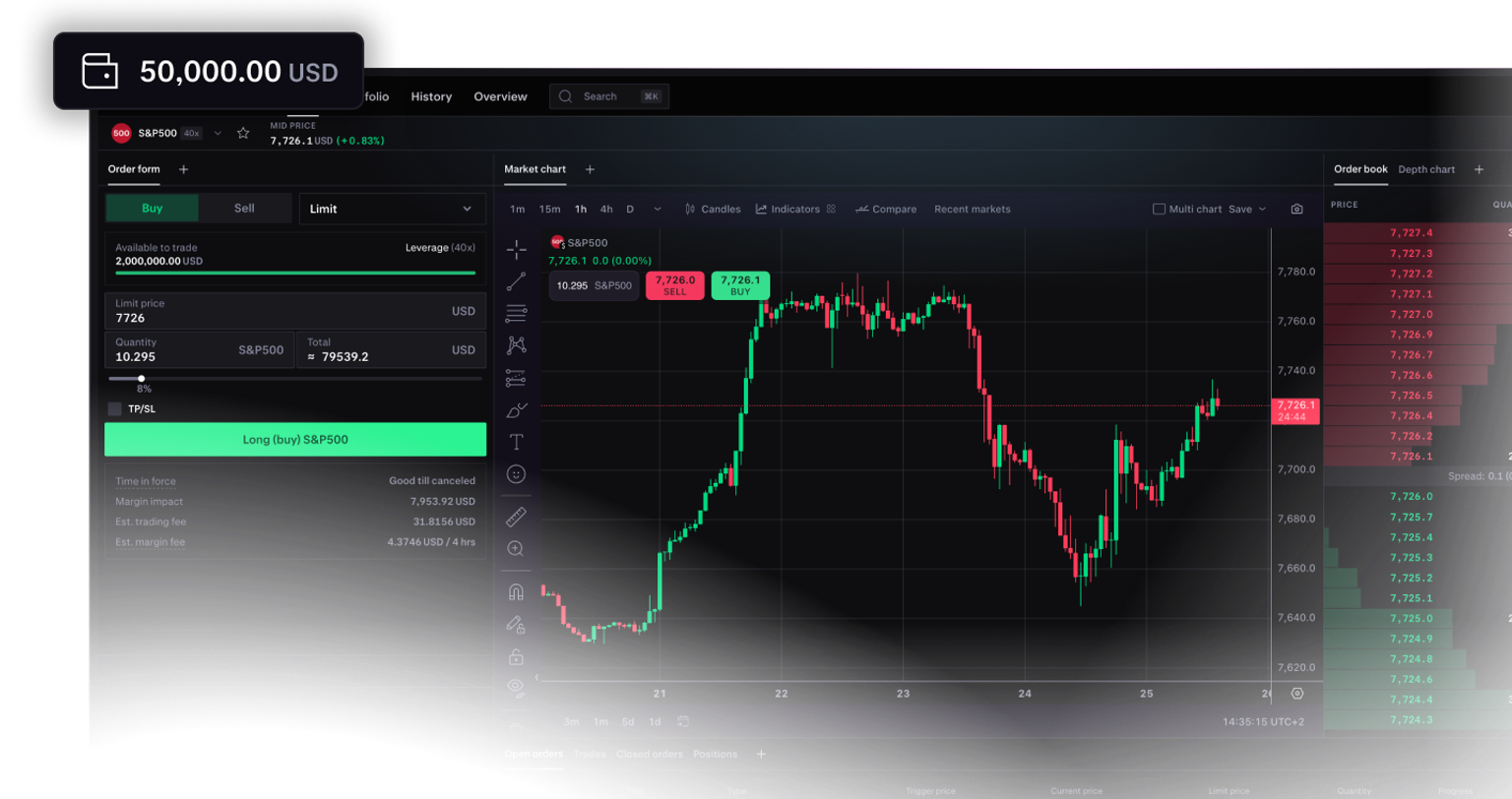Click the magnifier icon in the search box

click(x=565, y=96)
